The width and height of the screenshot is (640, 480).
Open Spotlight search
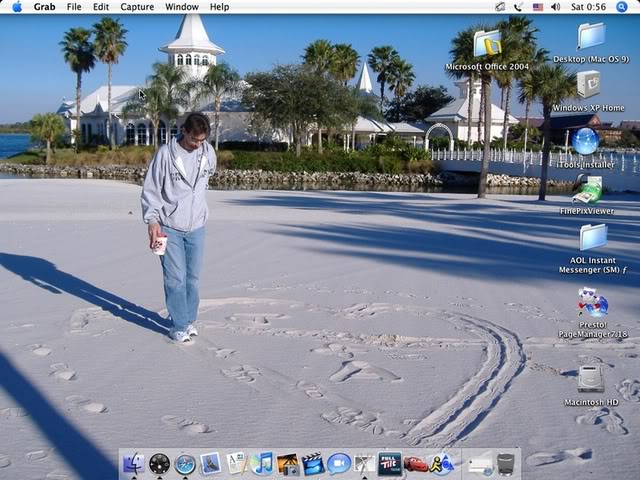(622, 7)
